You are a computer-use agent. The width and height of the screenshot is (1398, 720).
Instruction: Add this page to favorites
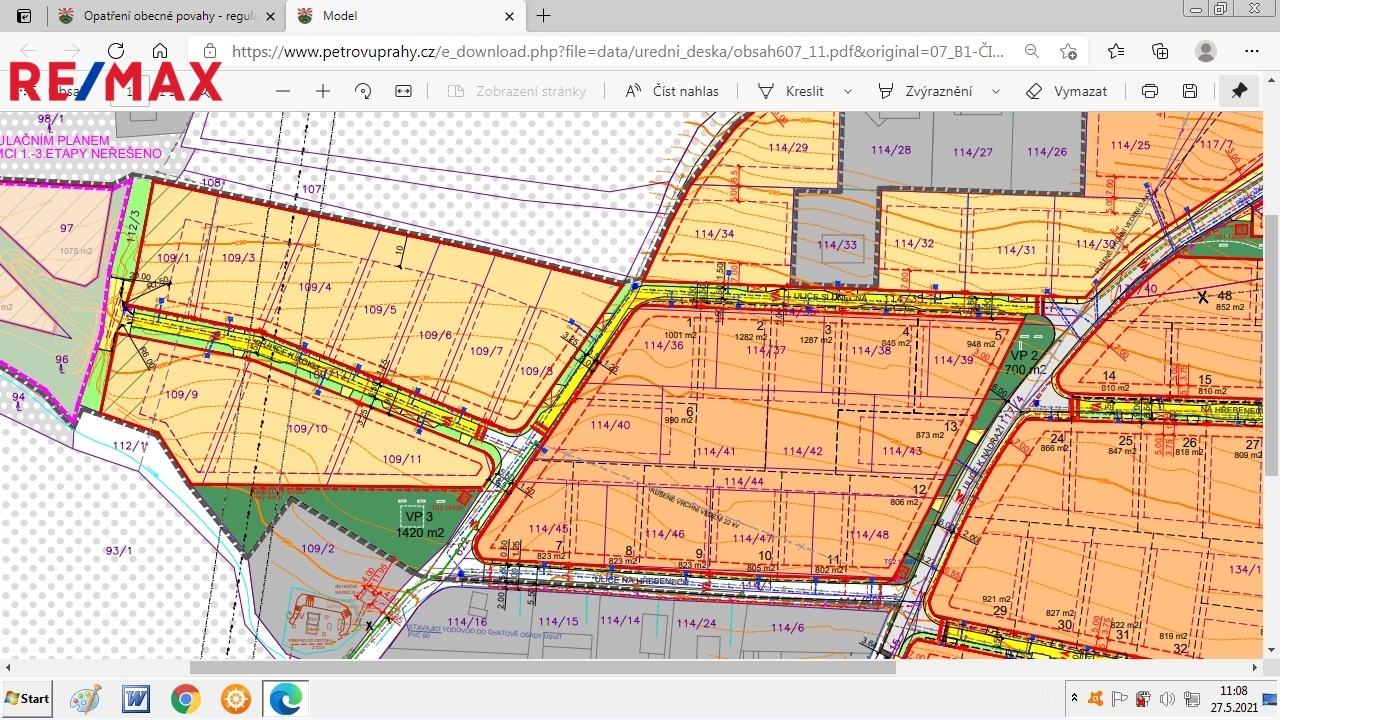pyautogui.click(x=1069, y=51)
